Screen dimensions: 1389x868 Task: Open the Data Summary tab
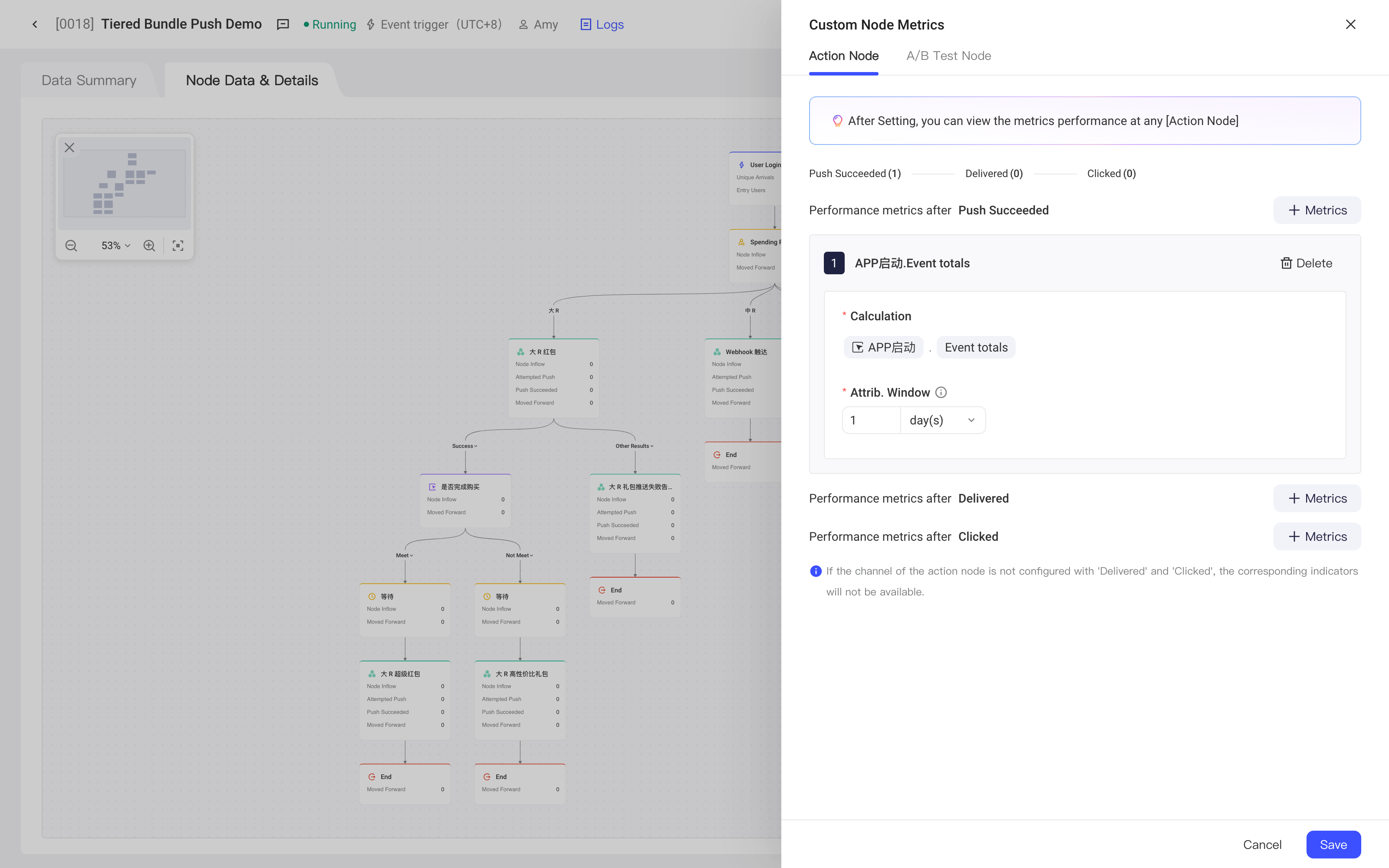coord(89,80)
